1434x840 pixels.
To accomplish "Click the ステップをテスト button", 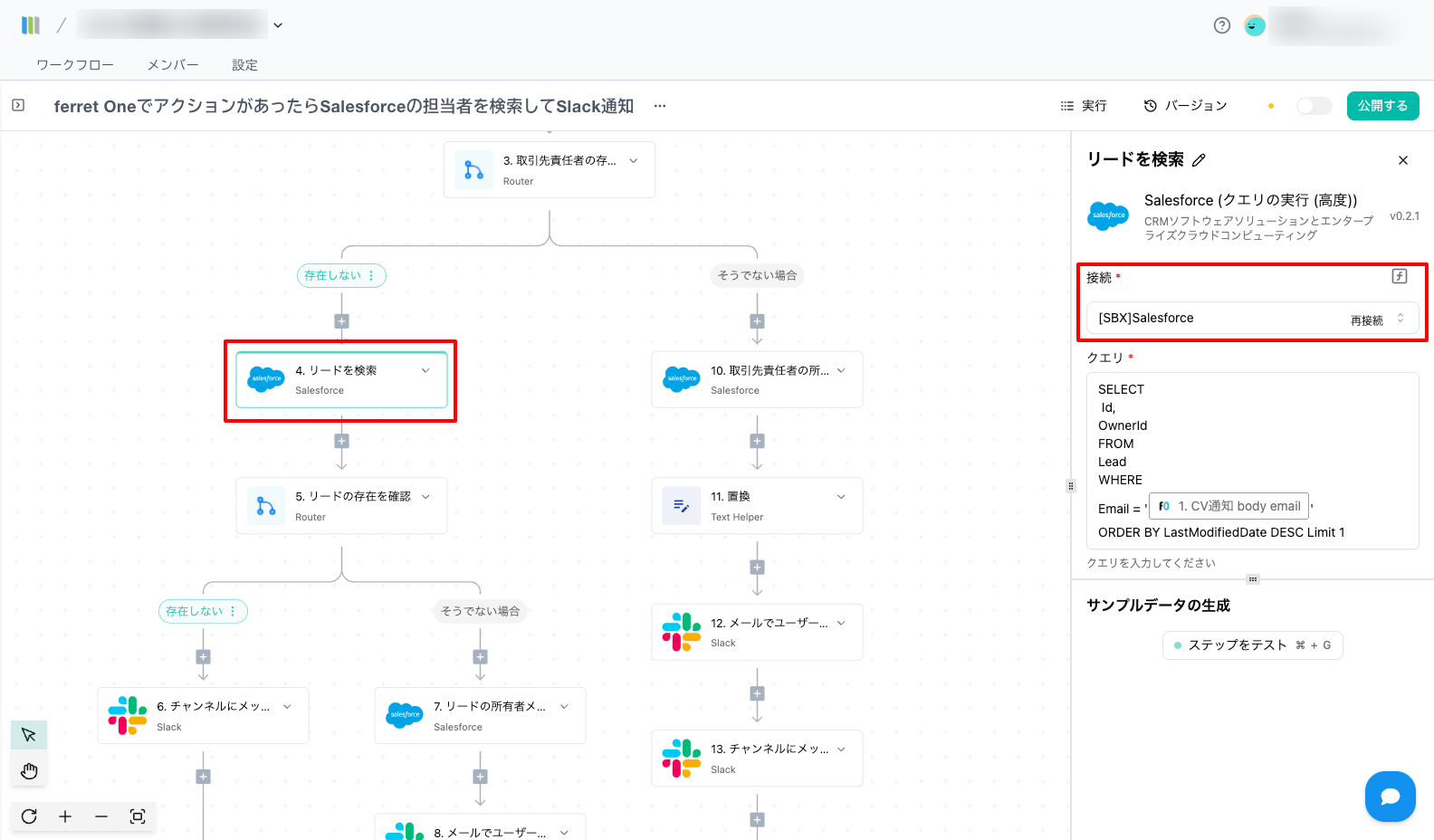I will pos(1252,645).
